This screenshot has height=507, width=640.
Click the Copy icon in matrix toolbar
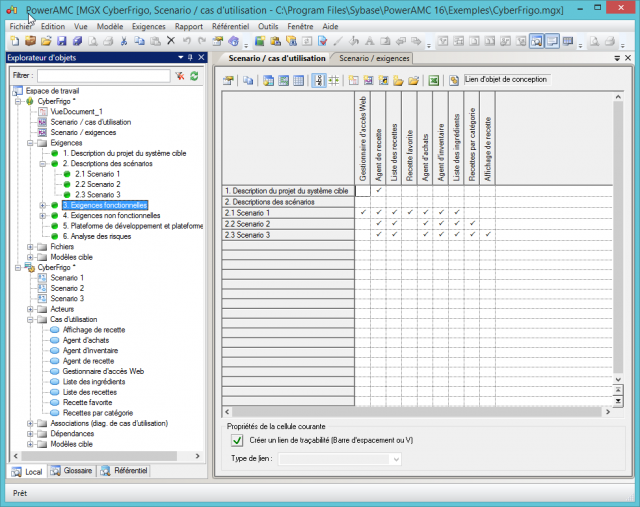(248, 80)
